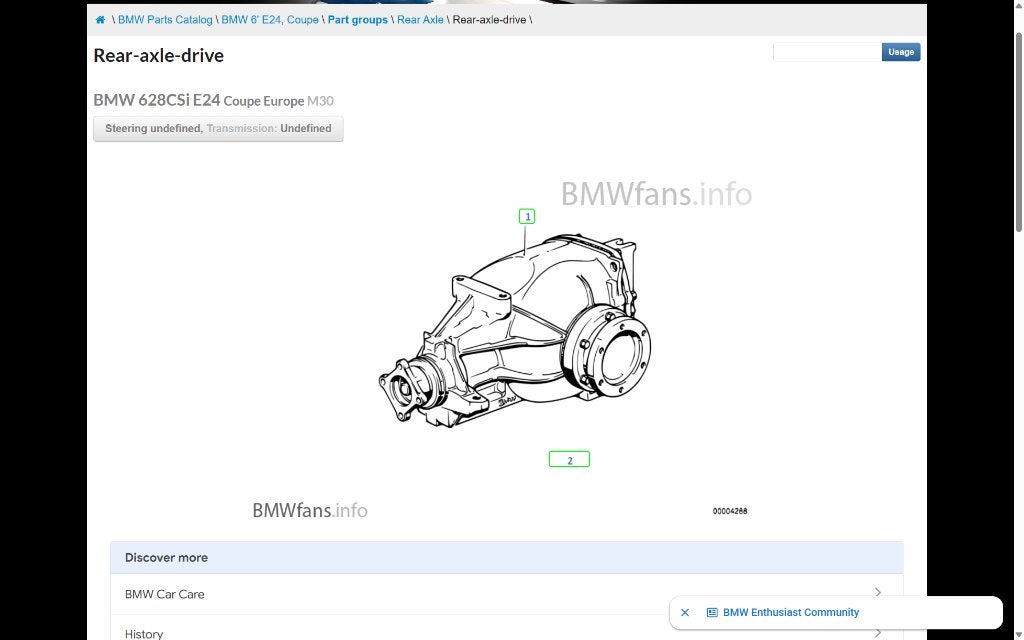Select part label 1 in diagram
The width and height of the screenshot is (1024, 640).
[x=527, y=216]
